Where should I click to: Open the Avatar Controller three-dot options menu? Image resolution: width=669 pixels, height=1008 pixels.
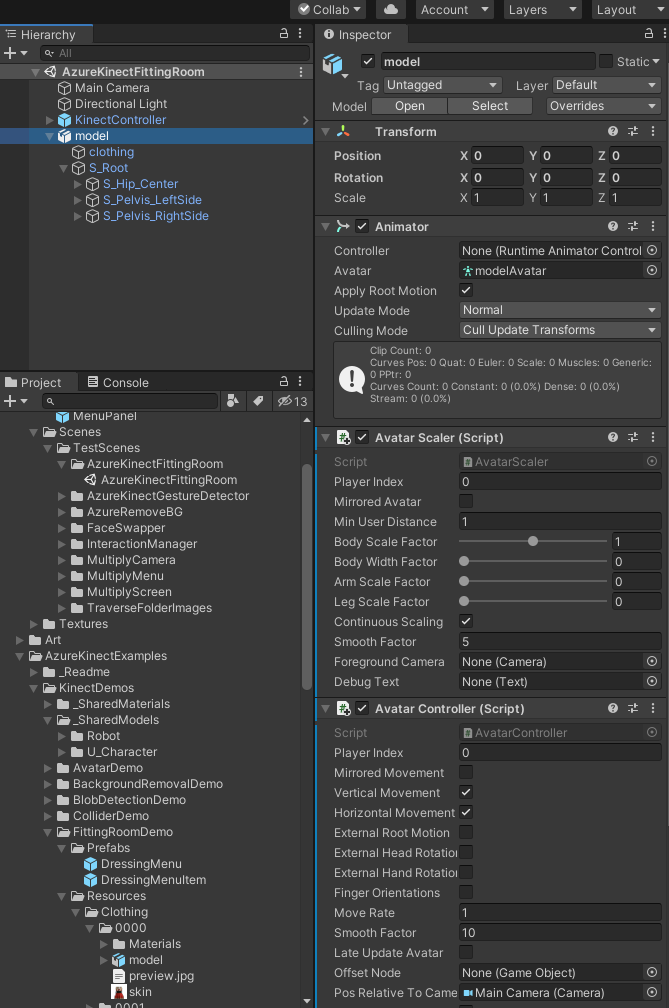(x=653, y=708)
